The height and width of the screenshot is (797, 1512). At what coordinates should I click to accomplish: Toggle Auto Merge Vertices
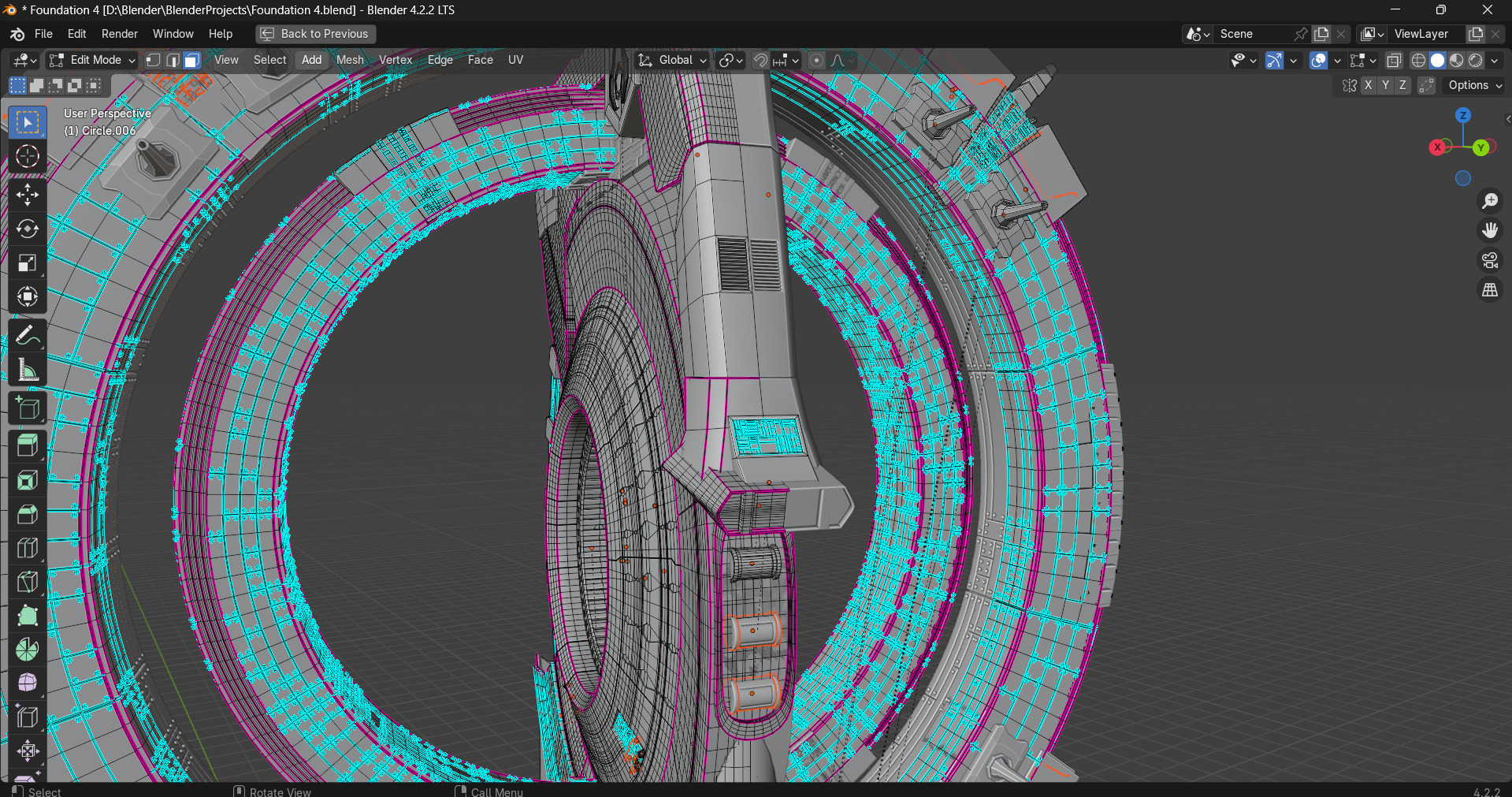point(1426,85)
